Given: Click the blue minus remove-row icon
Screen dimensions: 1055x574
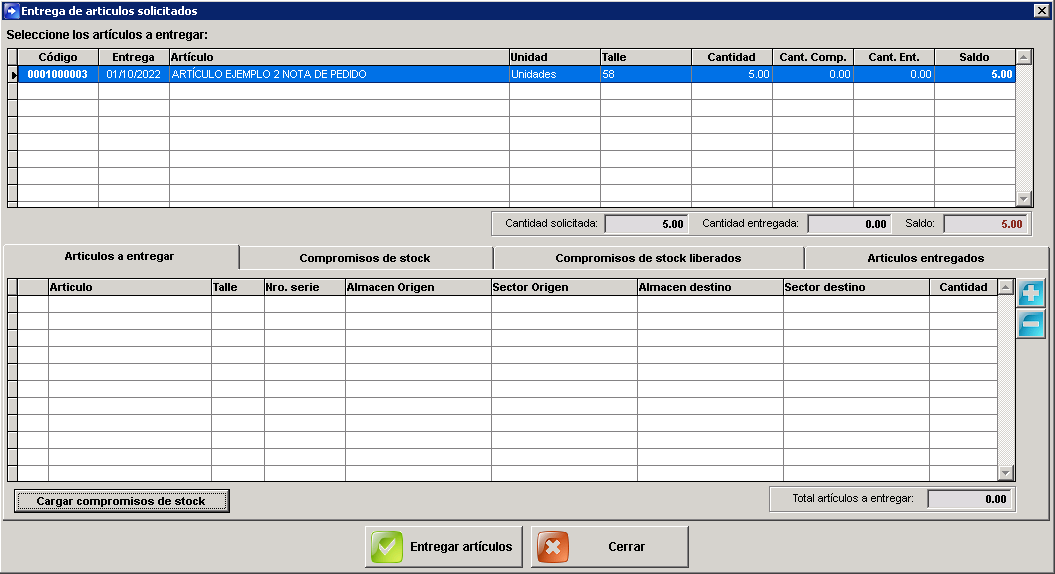Looking at the screenshot, I should 1030,324.
